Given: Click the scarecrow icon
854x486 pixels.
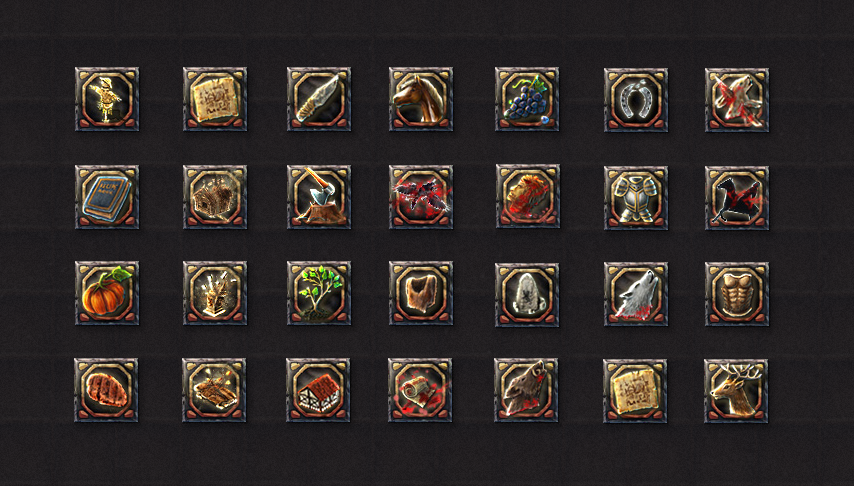Looking at the screenshot, I should coord(107,99).
